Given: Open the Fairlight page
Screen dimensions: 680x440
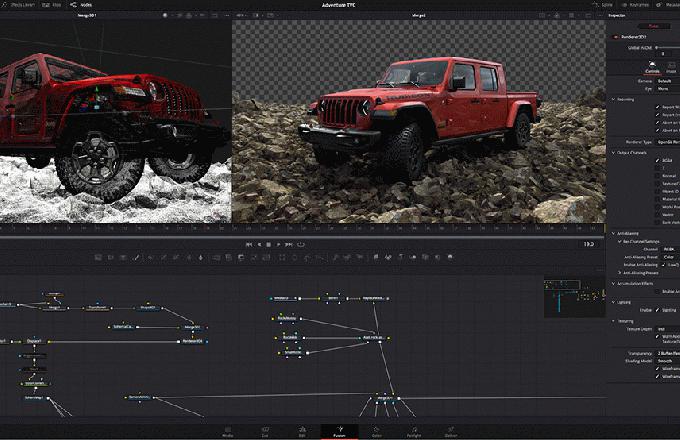Looking at the screenshot, I should click(414, 432).
